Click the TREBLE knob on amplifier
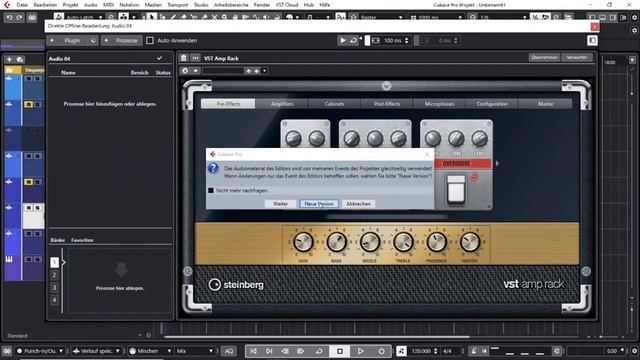Viewport: 640px width, 360px height. click(403, 242)
